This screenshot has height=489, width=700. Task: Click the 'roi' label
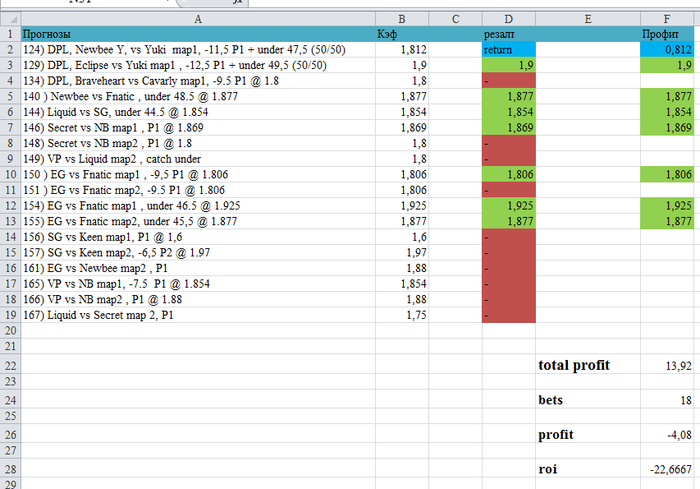[548, 469]
